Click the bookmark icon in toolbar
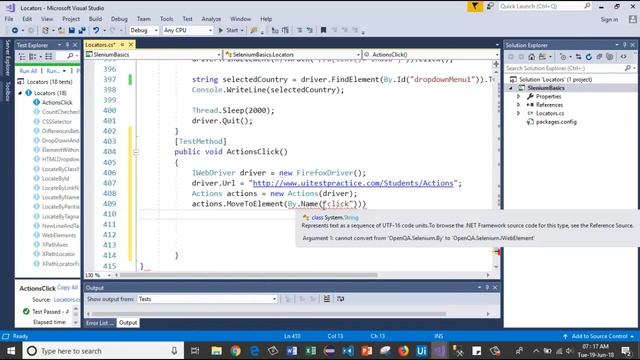Screen dimensions: 640x360 pos(323,30)
